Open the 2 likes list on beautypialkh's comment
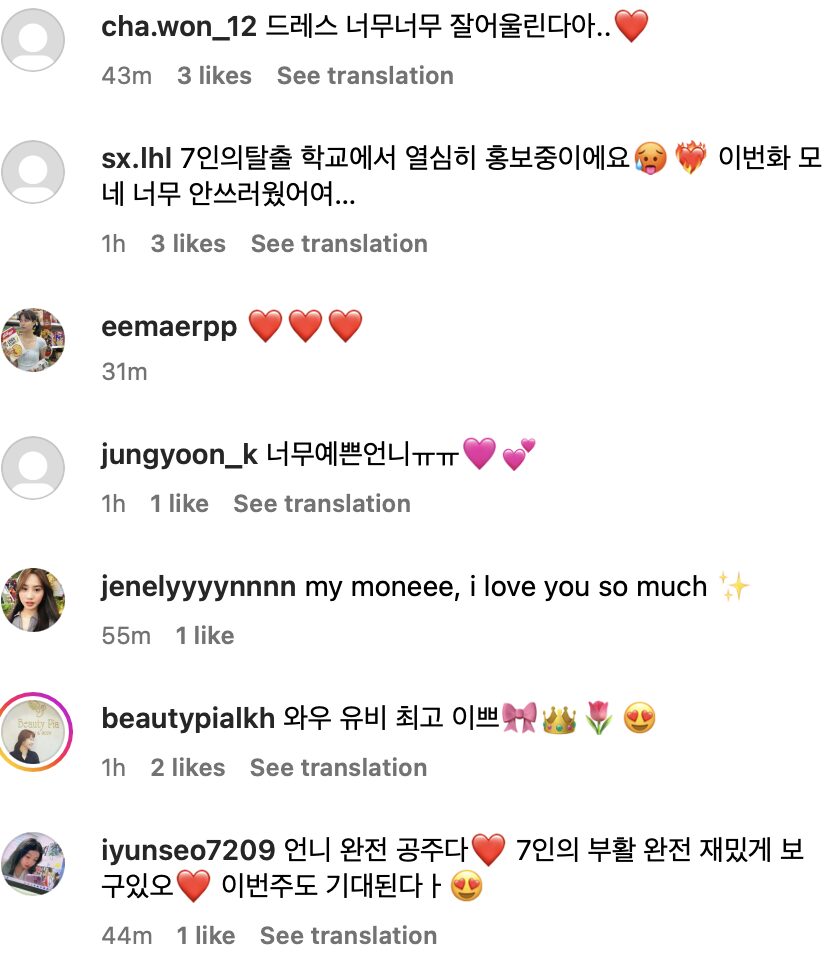 pos(188,768)
